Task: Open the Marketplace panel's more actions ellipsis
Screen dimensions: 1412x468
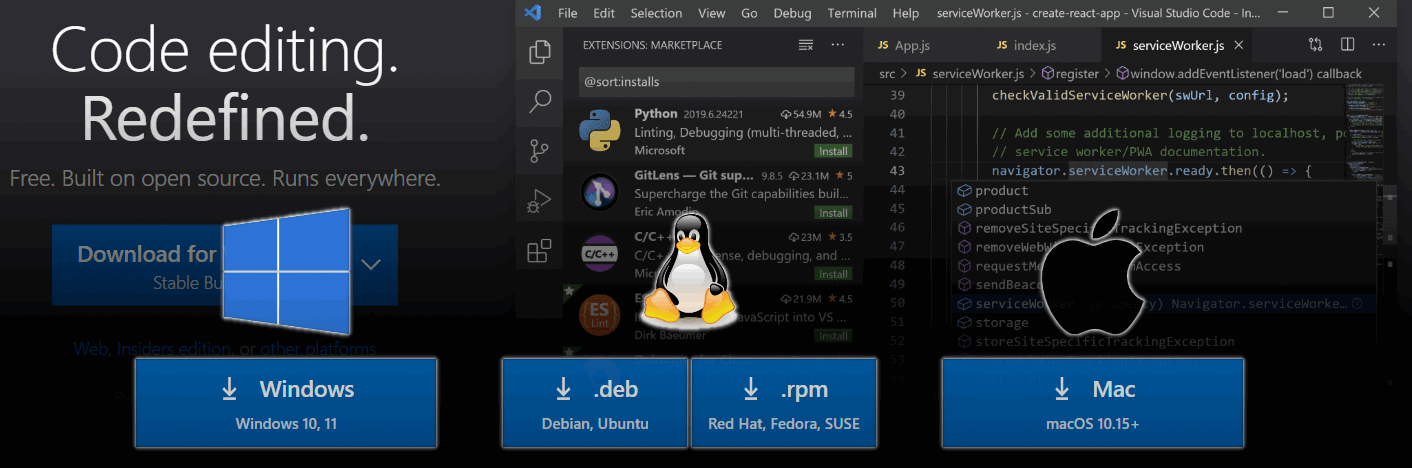Action: coord(838,45)
